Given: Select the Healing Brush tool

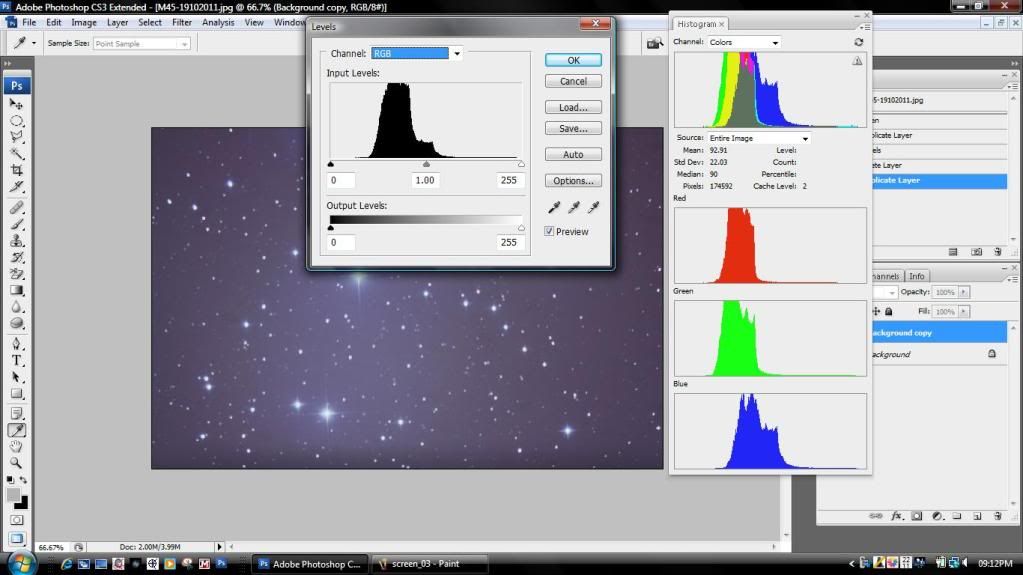Looking at the screenshot, I should 16,208.
